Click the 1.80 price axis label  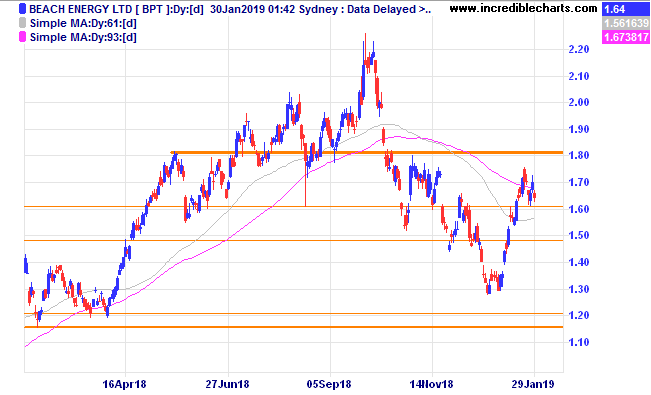578,156
